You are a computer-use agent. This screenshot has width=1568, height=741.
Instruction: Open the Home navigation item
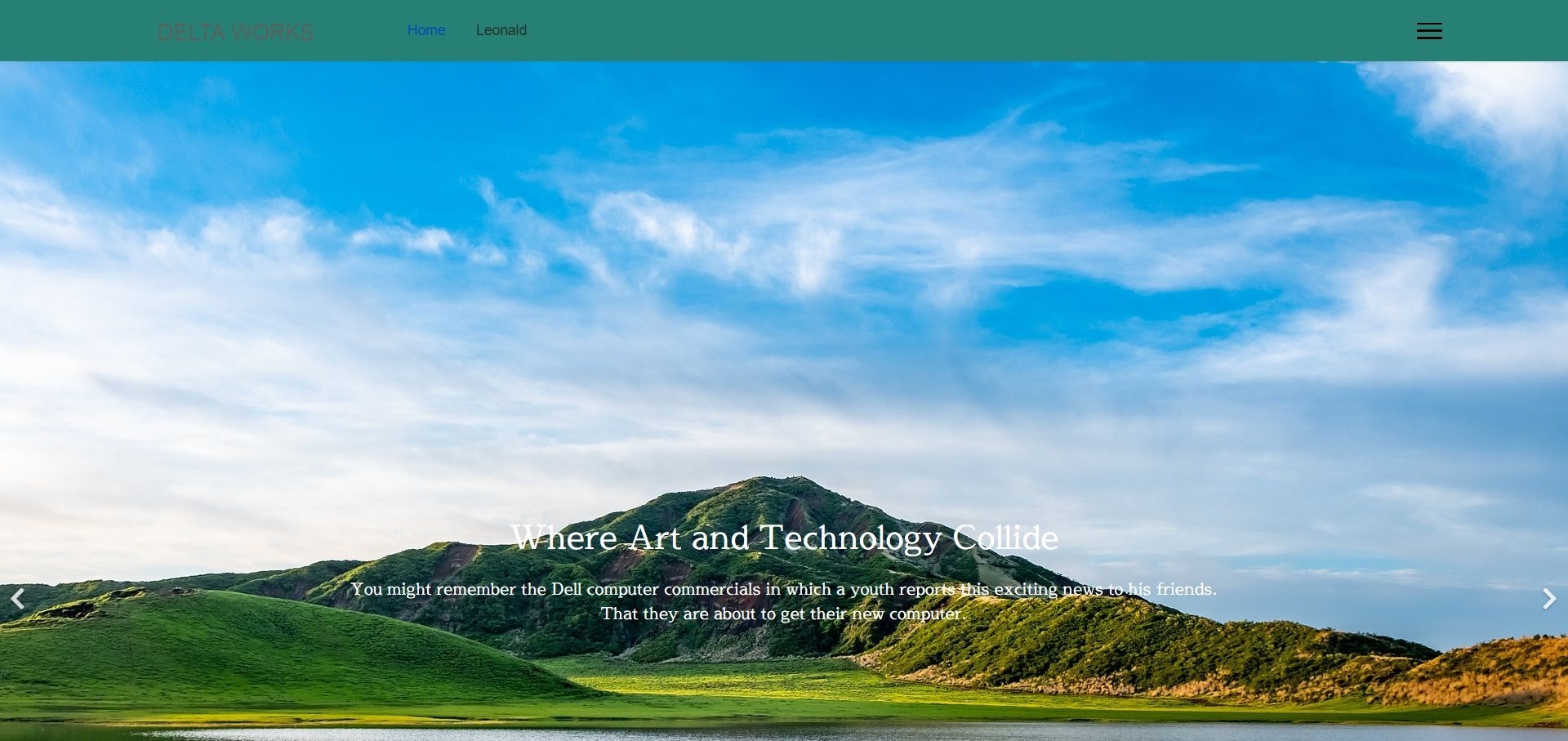click(425, 30)
